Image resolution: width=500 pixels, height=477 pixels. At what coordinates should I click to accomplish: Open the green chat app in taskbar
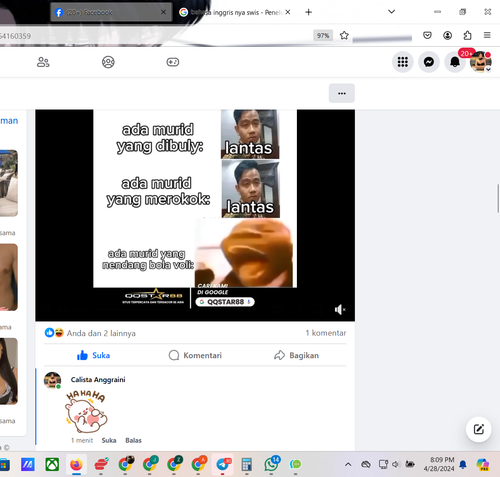[x=295, y=464]
